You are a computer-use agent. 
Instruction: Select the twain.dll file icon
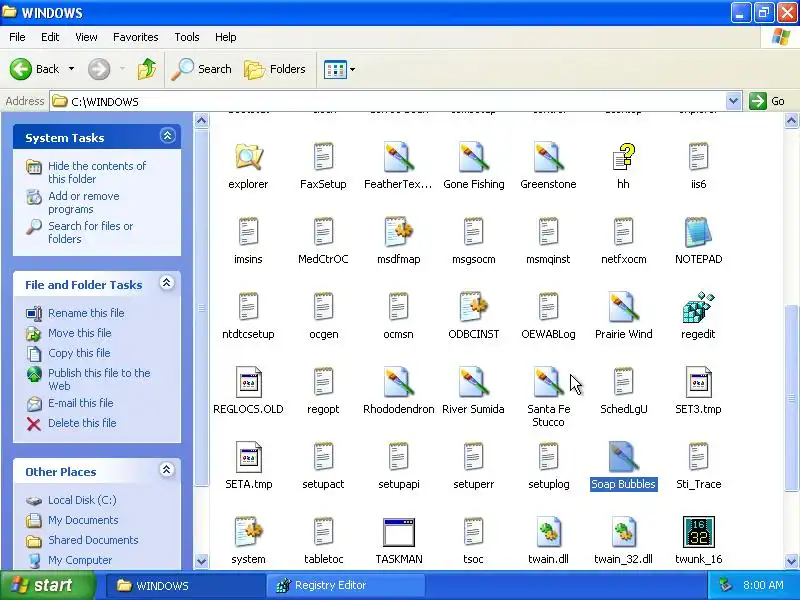548,532
